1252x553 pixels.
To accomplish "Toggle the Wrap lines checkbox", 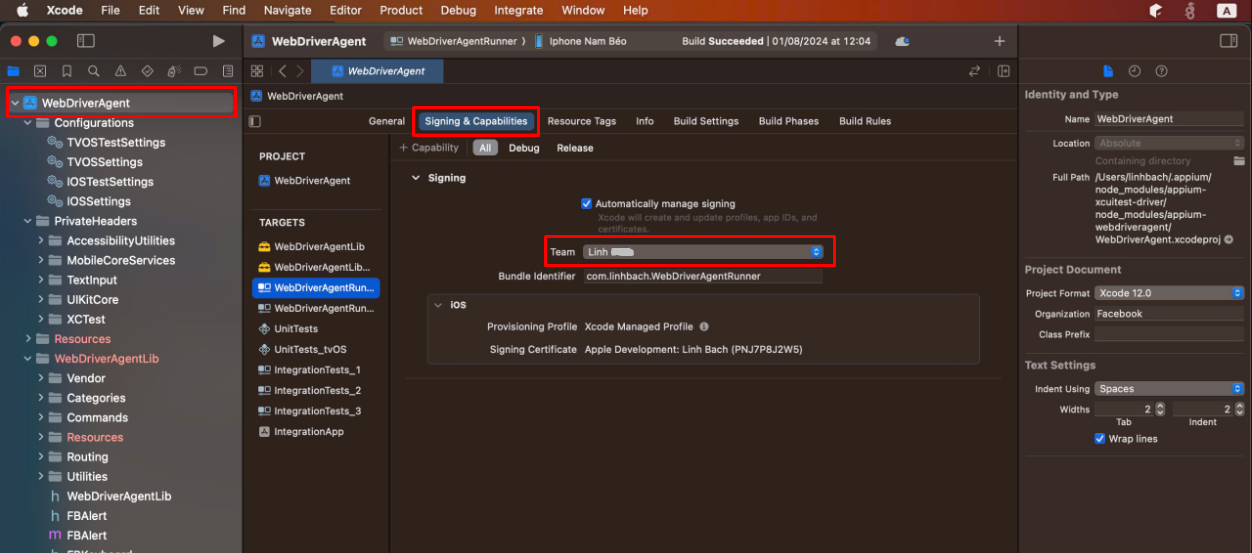I will pyautogui.click(x=1100, y=439).
